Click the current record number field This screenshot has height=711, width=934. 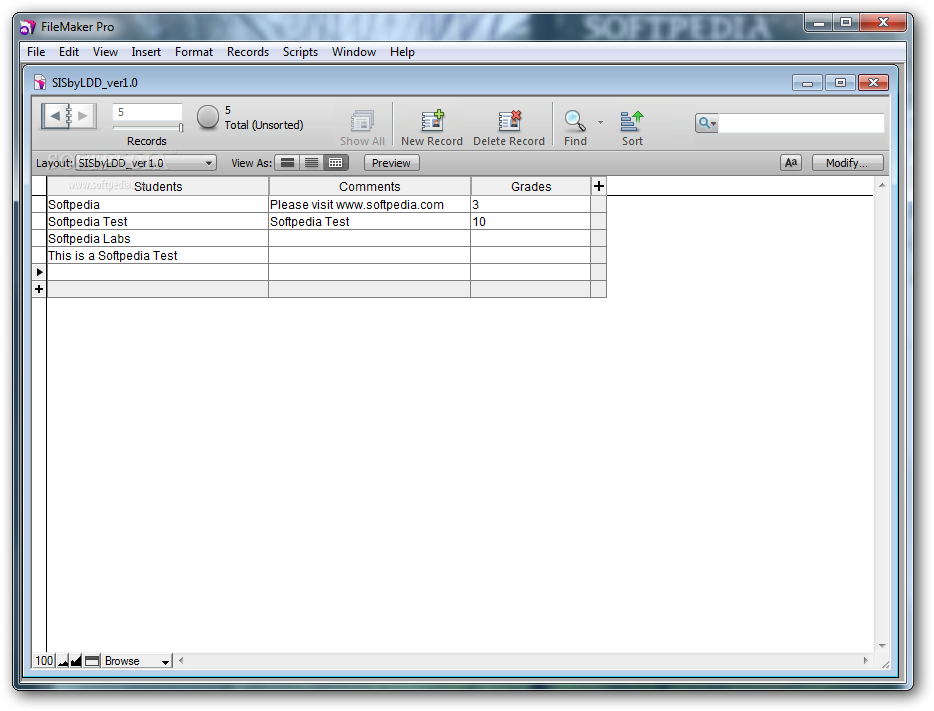click(x=147, y=112)
